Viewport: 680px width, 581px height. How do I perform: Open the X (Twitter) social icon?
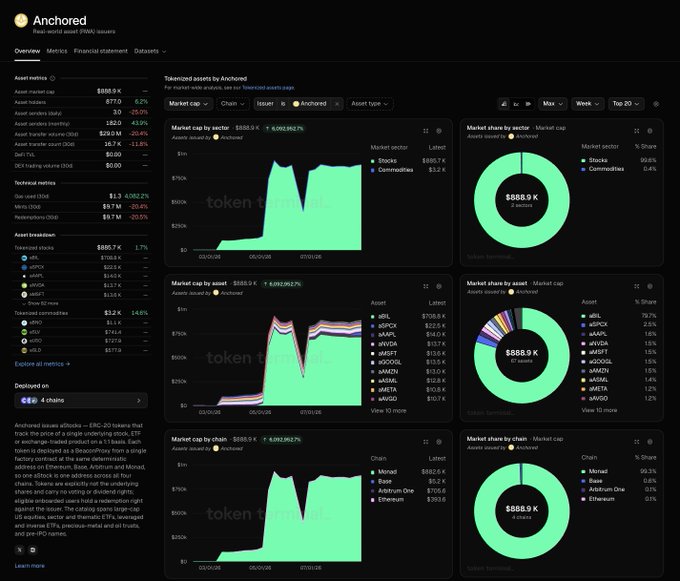coord(20,550)
